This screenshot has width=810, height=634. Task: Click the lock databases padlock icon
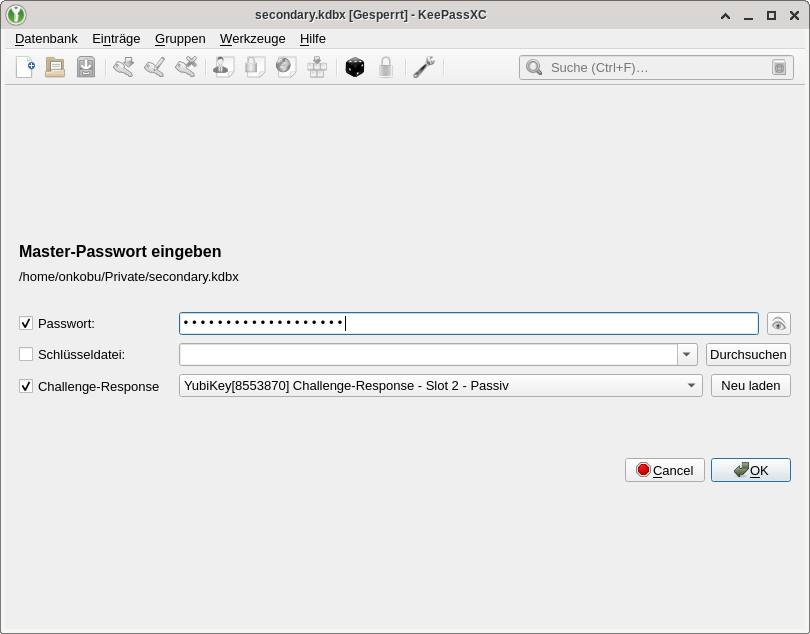click(x=385, y=67)
